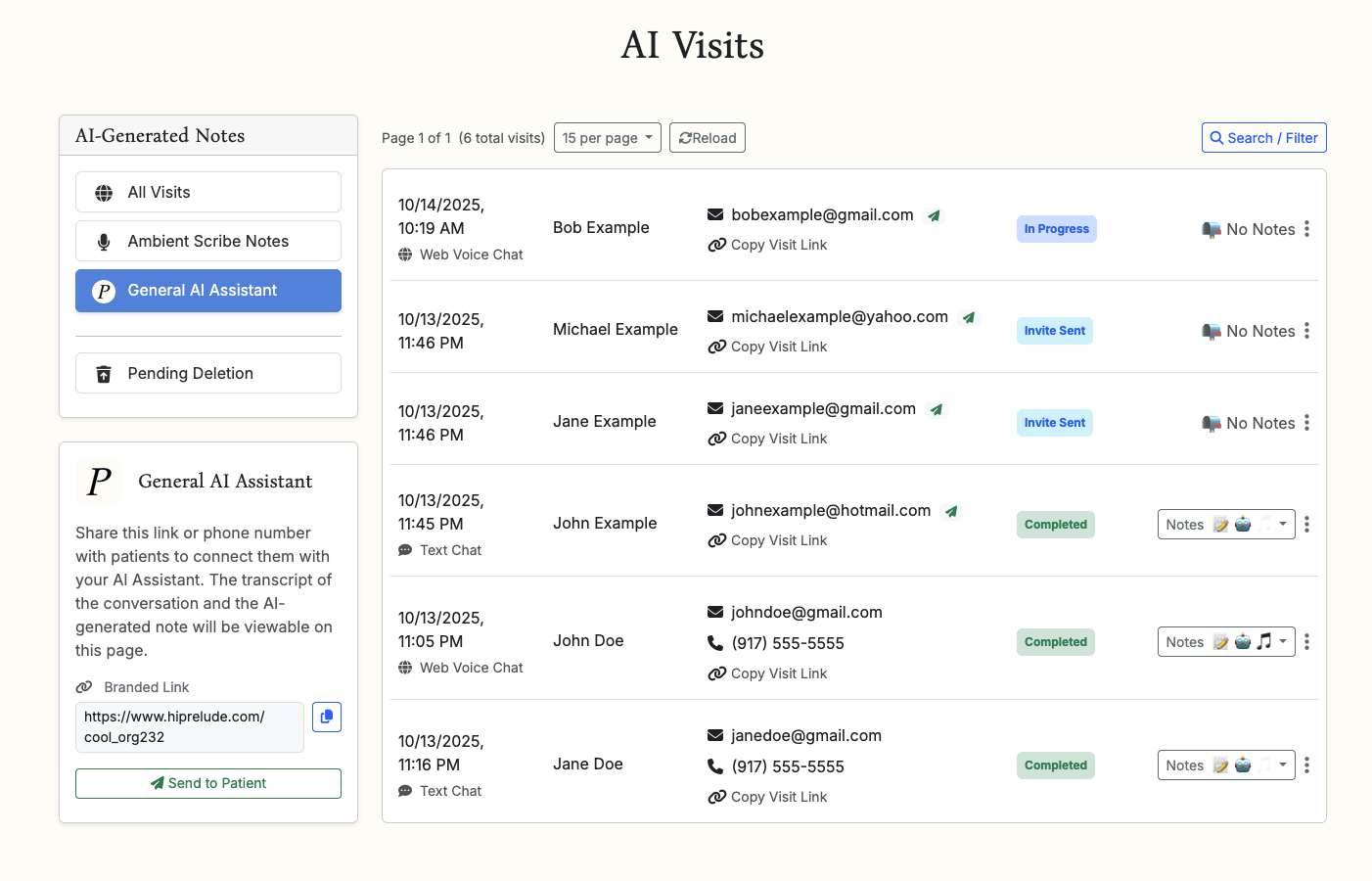1372x881 pixels.
Task: Click the Reload button
Action: click(x=707, y=138)
